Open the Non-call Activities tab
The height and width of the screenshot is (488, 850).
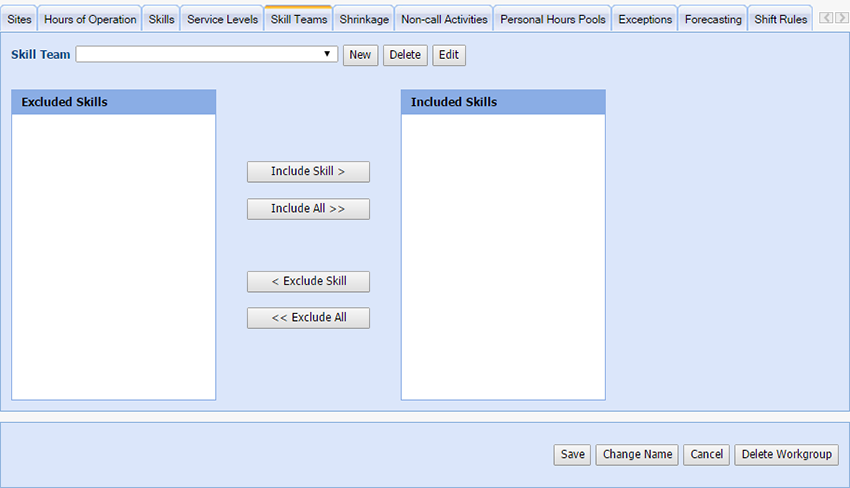pos(444,19)
